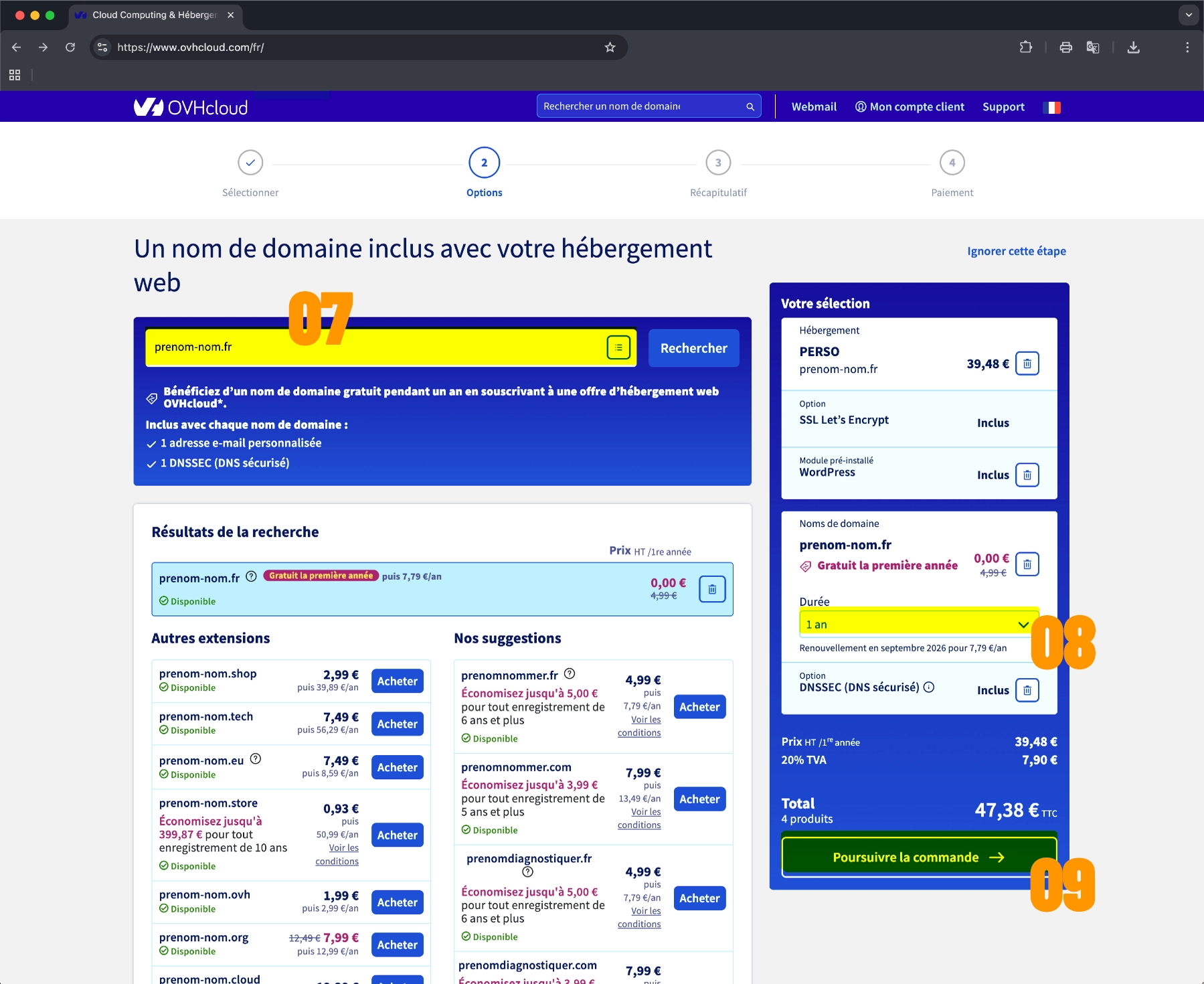Viewport: 1204px width, 984px height.
Task: Click the bulk list icon in domain search field
Action: click(618, 347)
